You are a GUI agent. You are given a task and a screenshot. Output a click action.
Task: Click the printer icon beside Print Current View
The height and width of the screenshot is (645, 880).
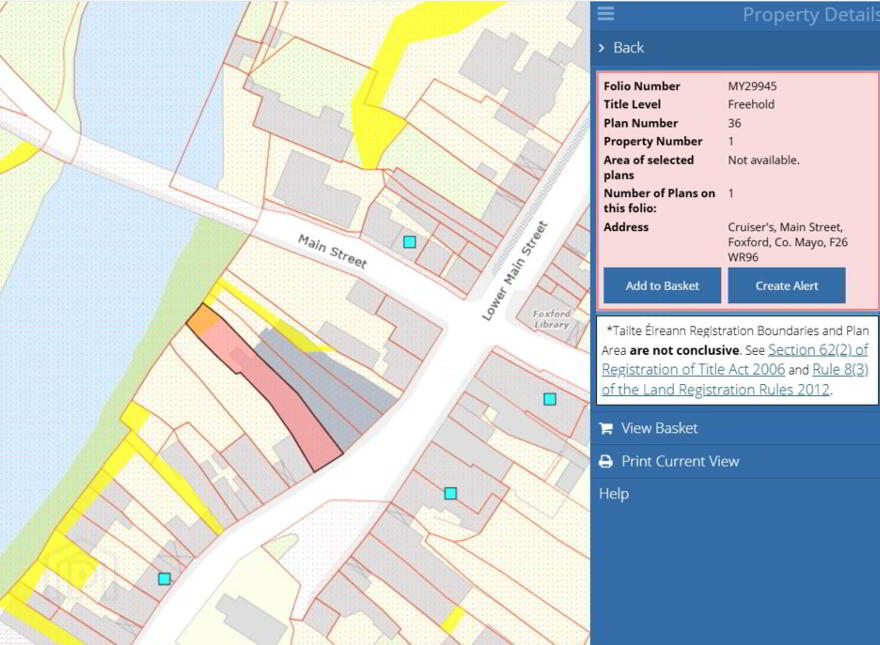tap(606, 461)
